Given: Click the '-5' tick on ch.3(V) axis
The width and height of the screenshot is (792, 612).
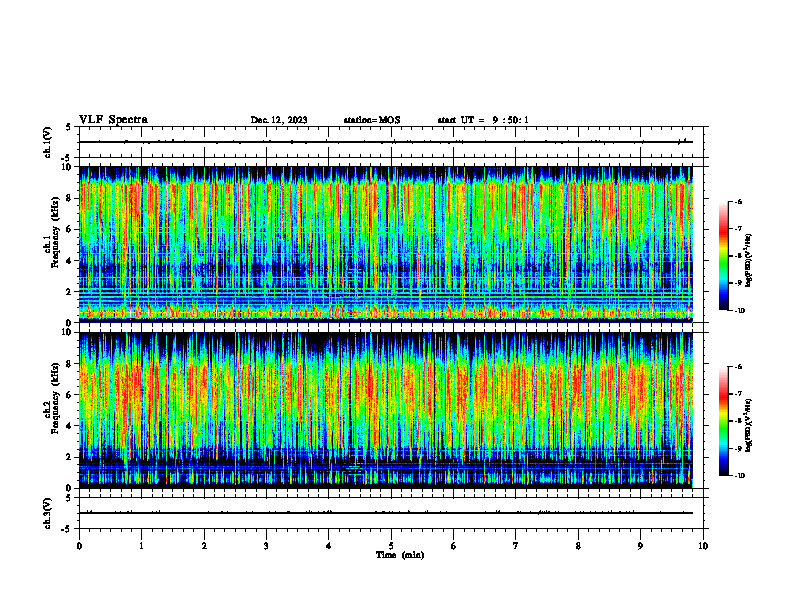Looking at the screenshot, I should click(x=68, y=529).
